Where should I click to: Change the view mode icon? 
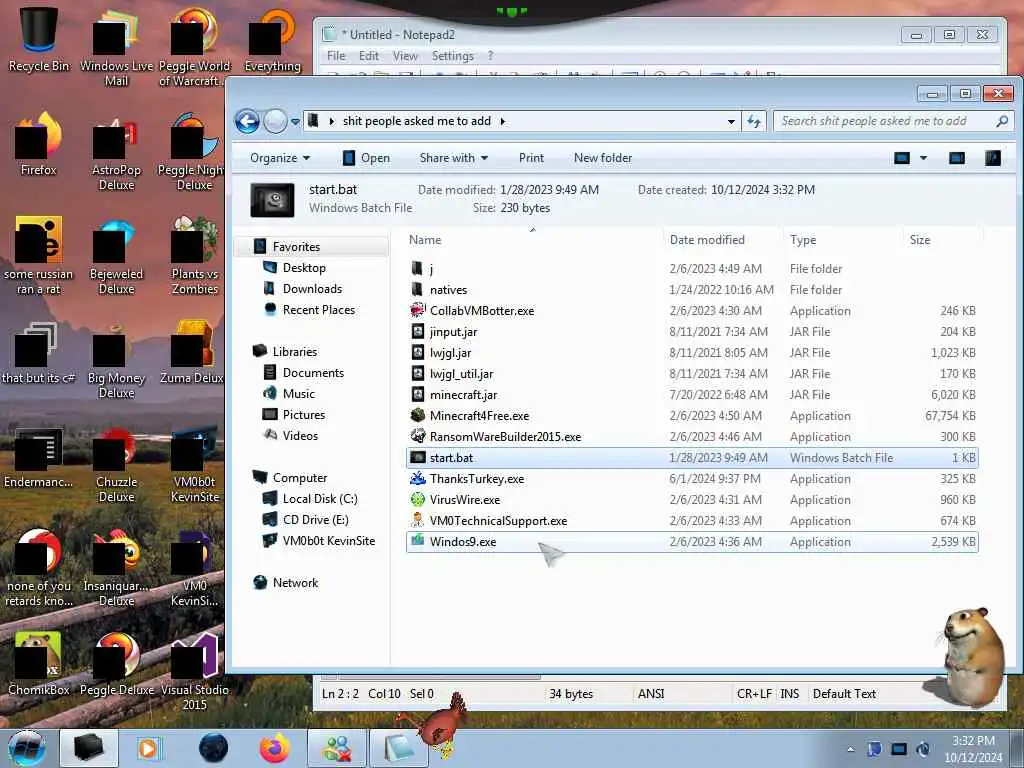point(902,158)
